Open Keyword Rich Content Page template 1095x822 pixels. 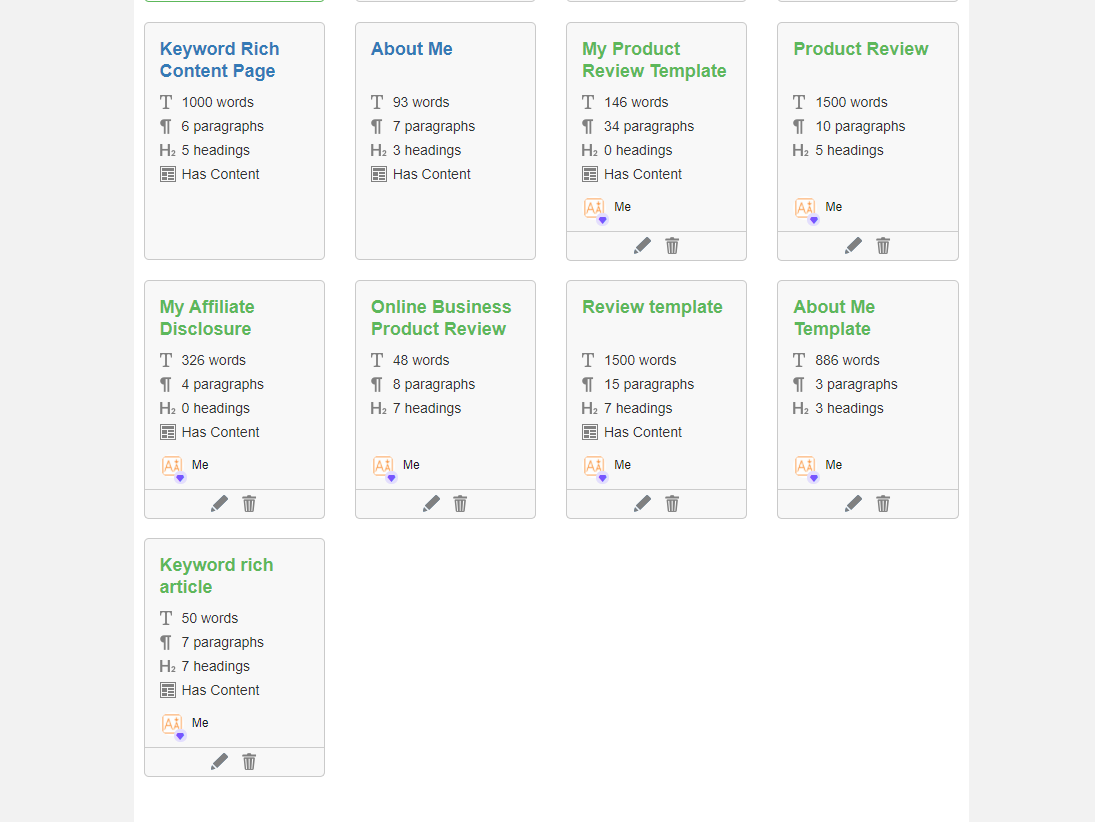coord(219,60)
